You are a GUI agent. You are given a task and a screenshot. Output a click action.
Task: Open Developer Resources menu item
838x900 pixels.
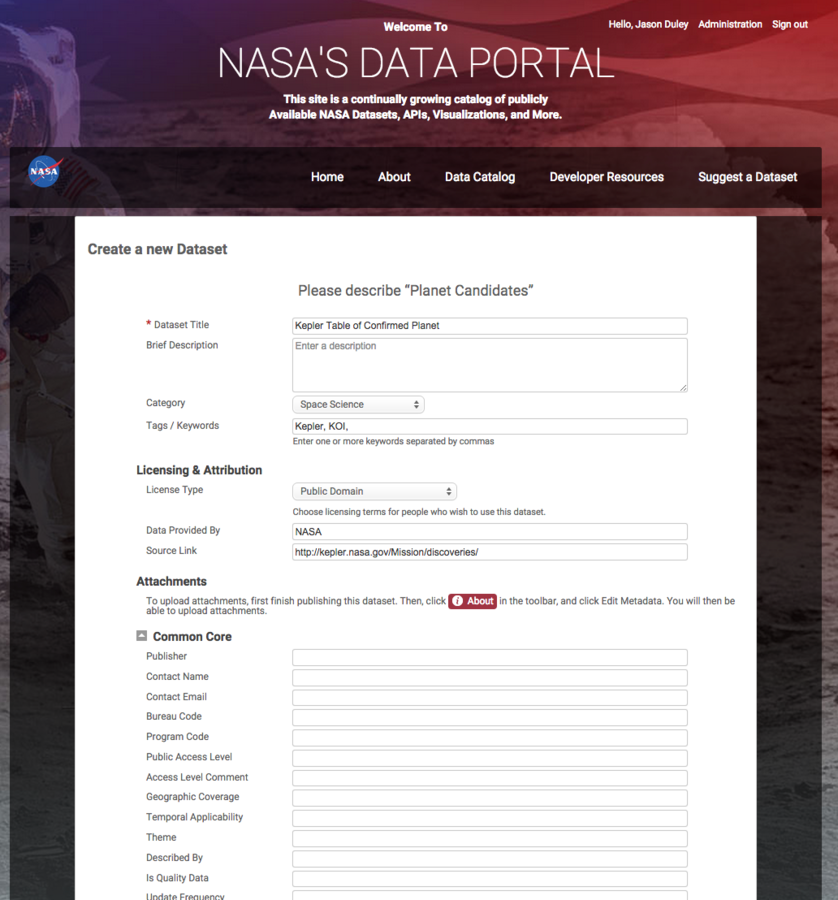607,177
